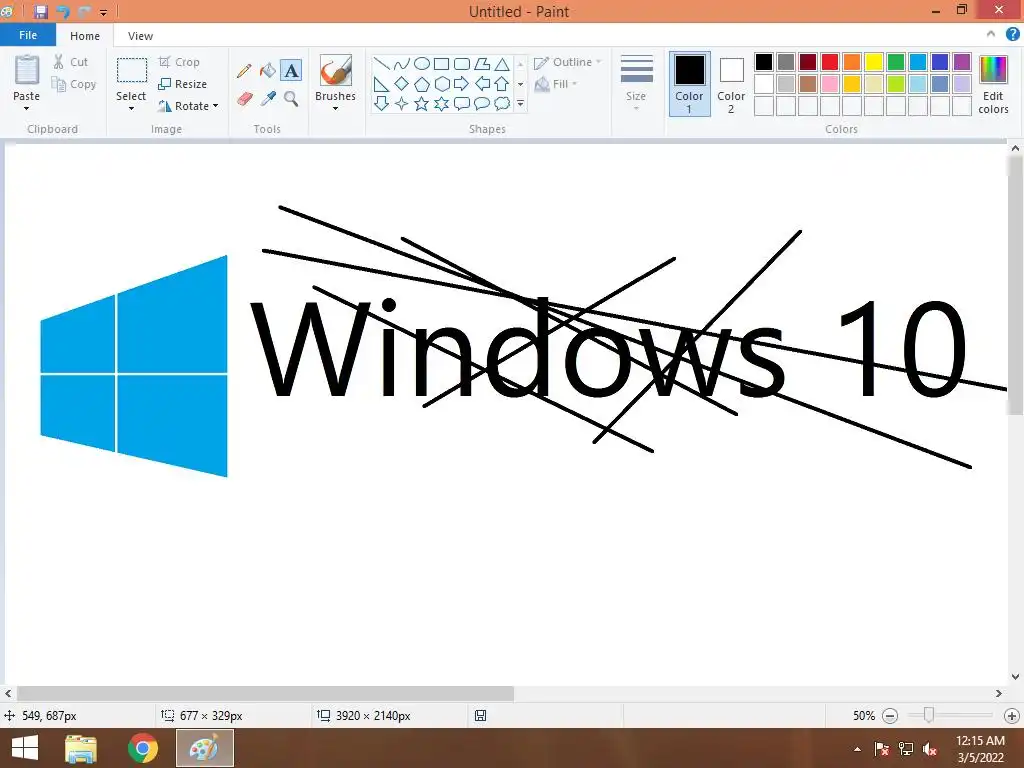Pick the green color swatch
Viewport: 1024px width, 768px height.
click(896, 62)
